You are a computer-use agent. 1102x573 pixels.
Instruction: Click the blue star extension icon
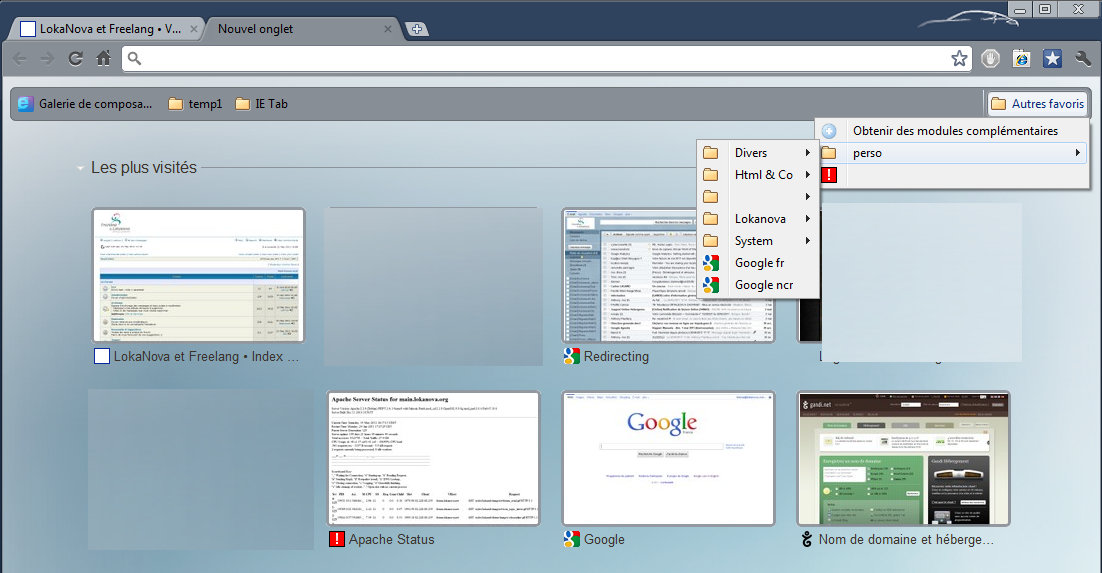click(1052, 59)
